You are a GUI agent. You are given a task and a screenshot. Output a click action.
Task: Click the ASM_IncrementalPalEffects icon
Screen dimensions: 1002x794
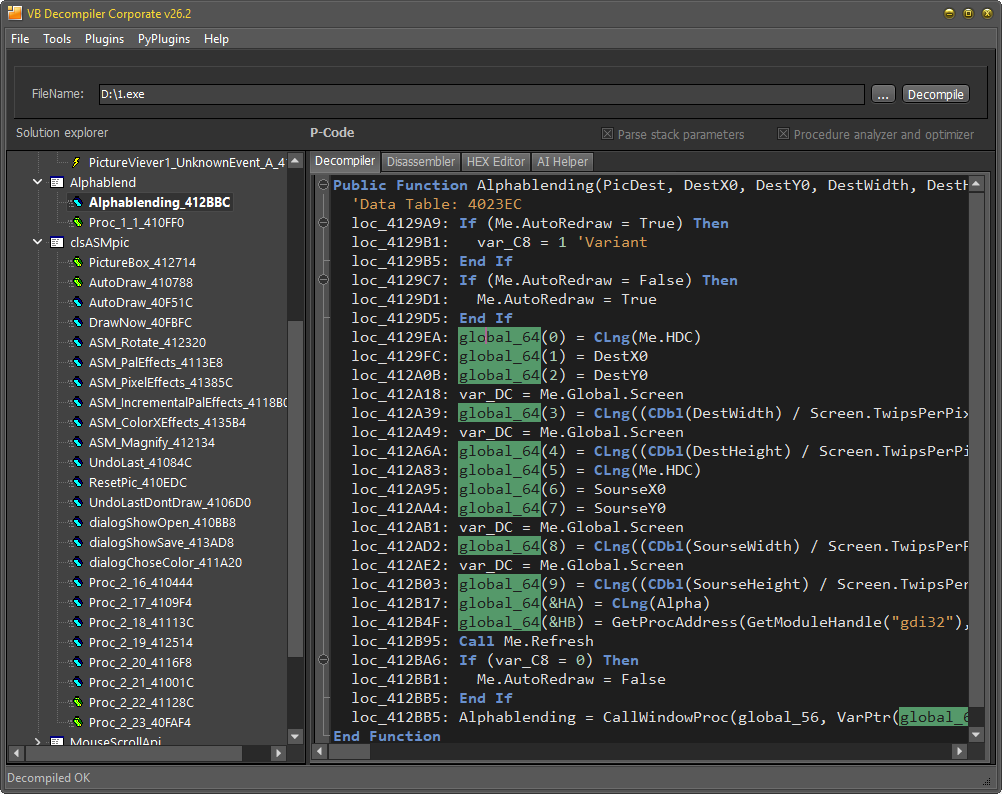(77, 402)
